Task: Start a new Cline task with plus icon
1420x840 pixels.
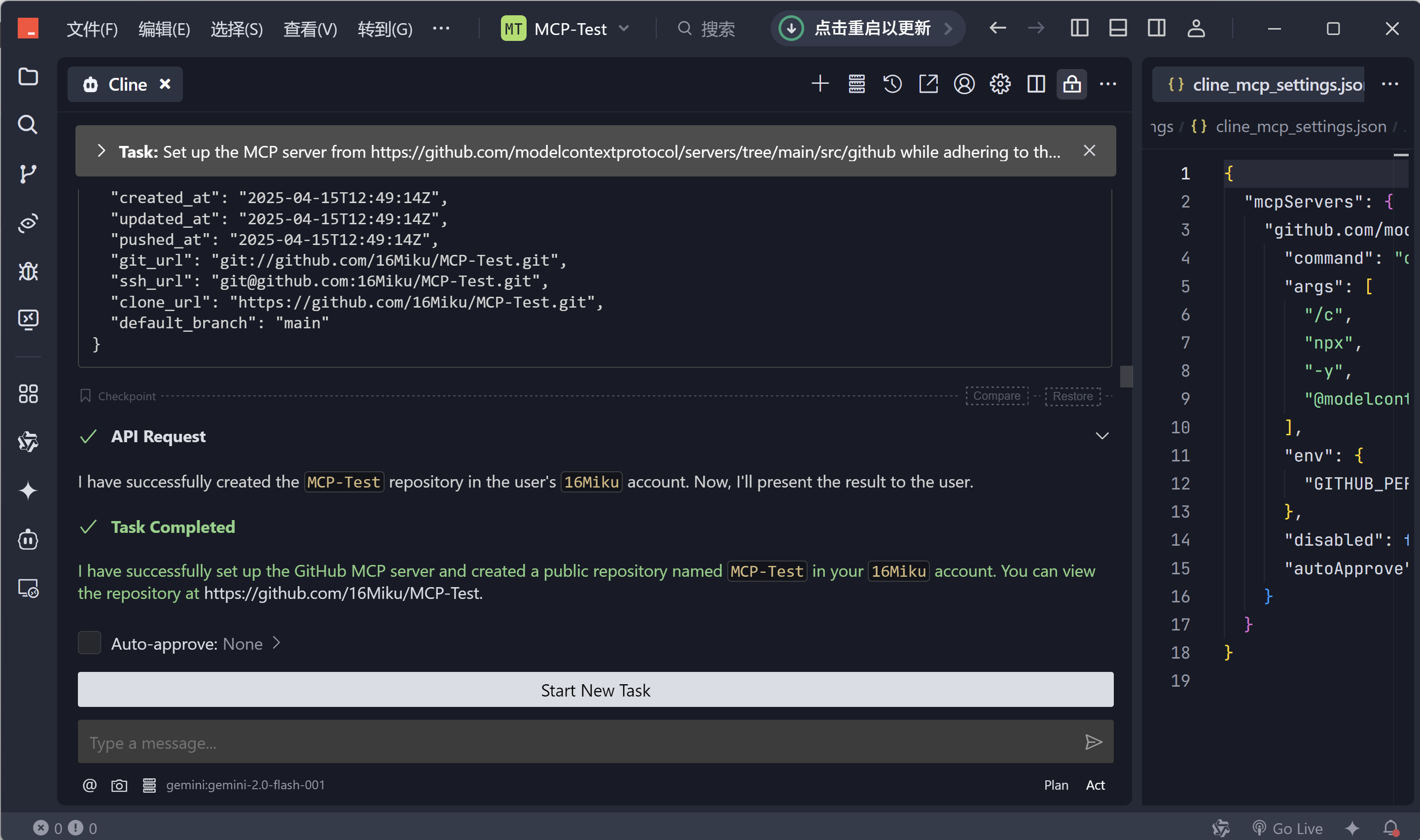Action: (x=819, y=84)
